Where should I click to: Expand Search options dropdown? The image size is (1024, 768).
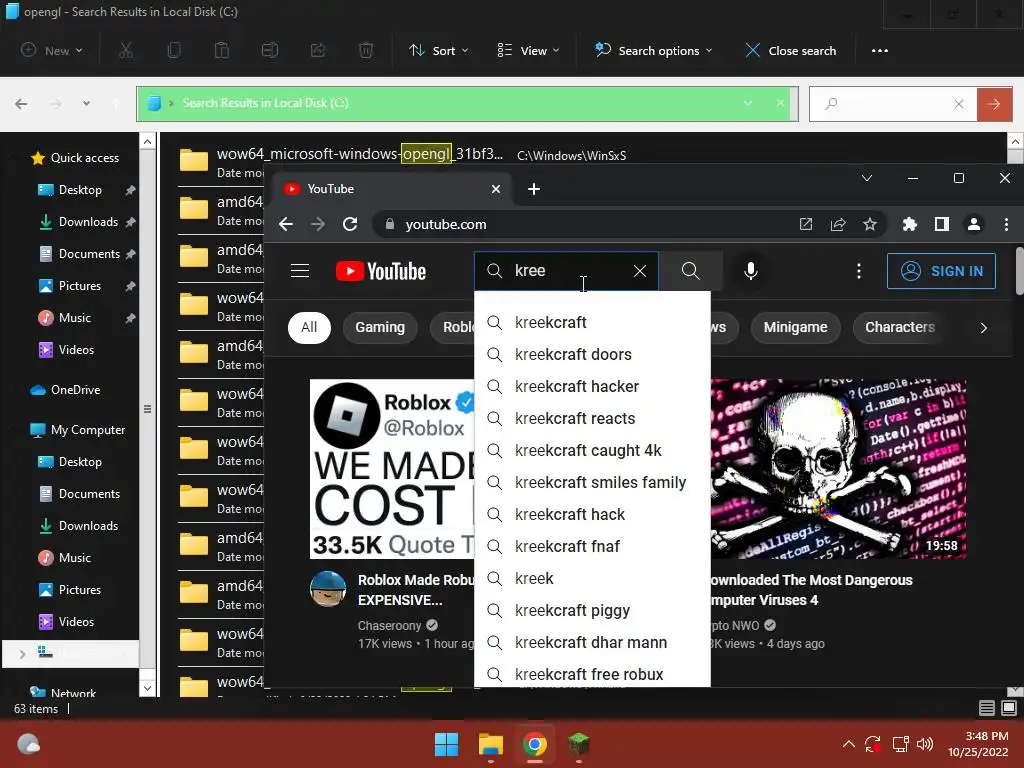tap(654, 50)
